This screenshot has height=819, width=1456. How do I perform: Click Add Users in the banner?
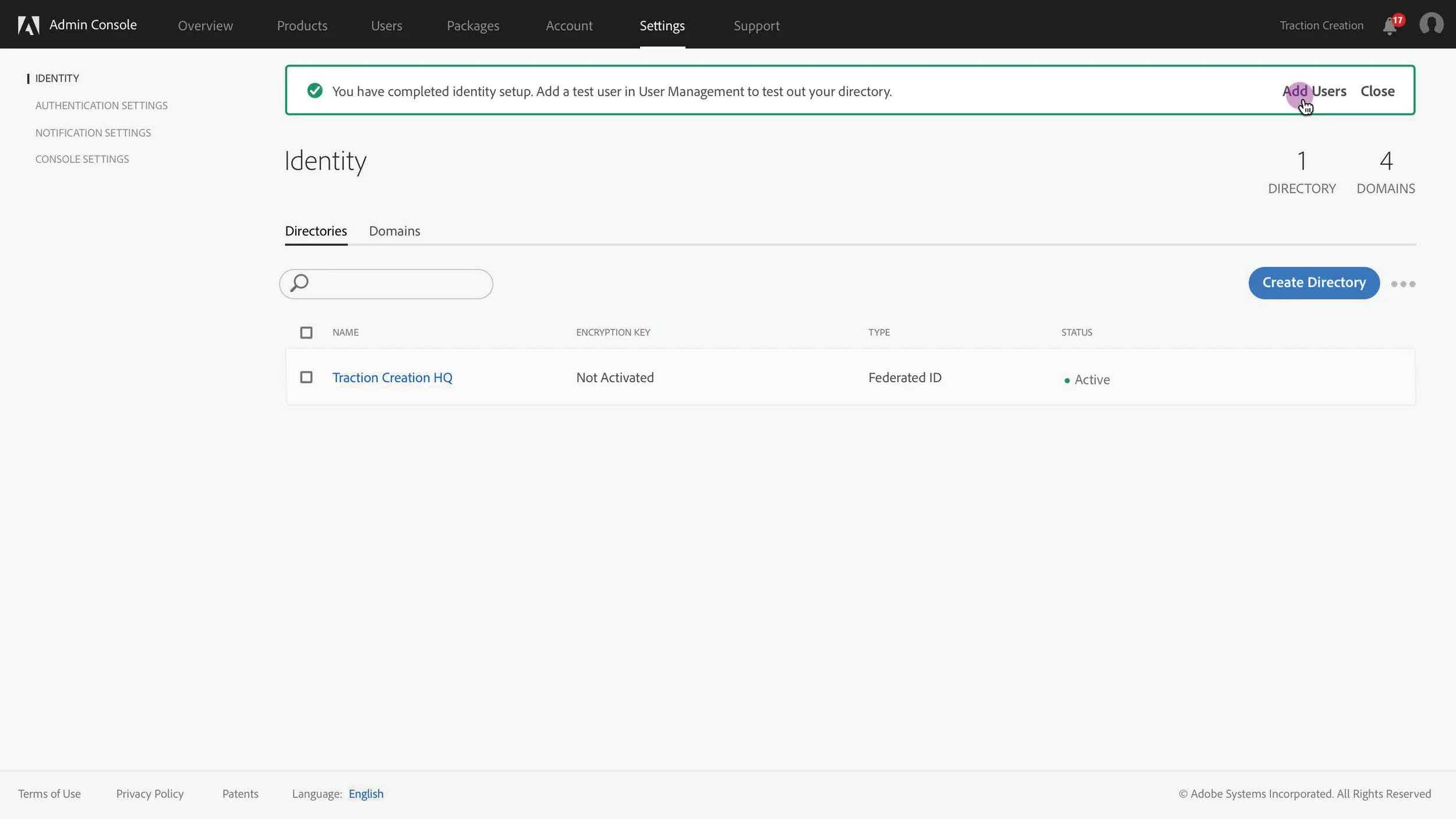(x=1314, y=91)
